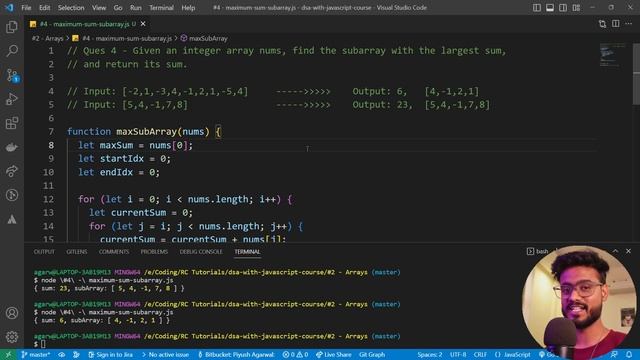Viewport: 640px width, 360px height.
Task: Toggle secondary side bar layout icon
Action: pos(563,8)
